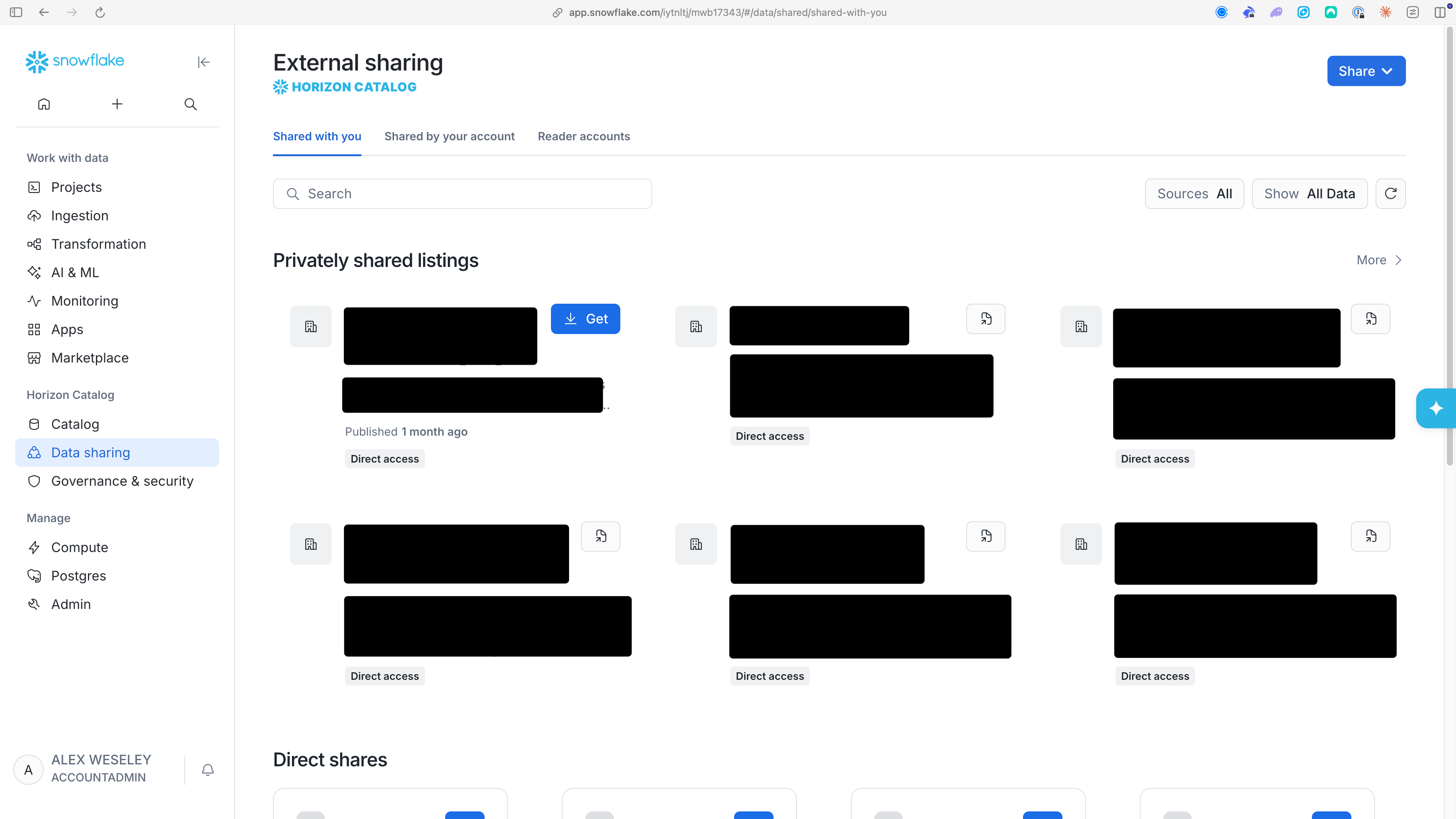Select Data sharing in sidebar
Image resolution: width=1456 pixels, height=819 pixels.
tap(117, 453)
